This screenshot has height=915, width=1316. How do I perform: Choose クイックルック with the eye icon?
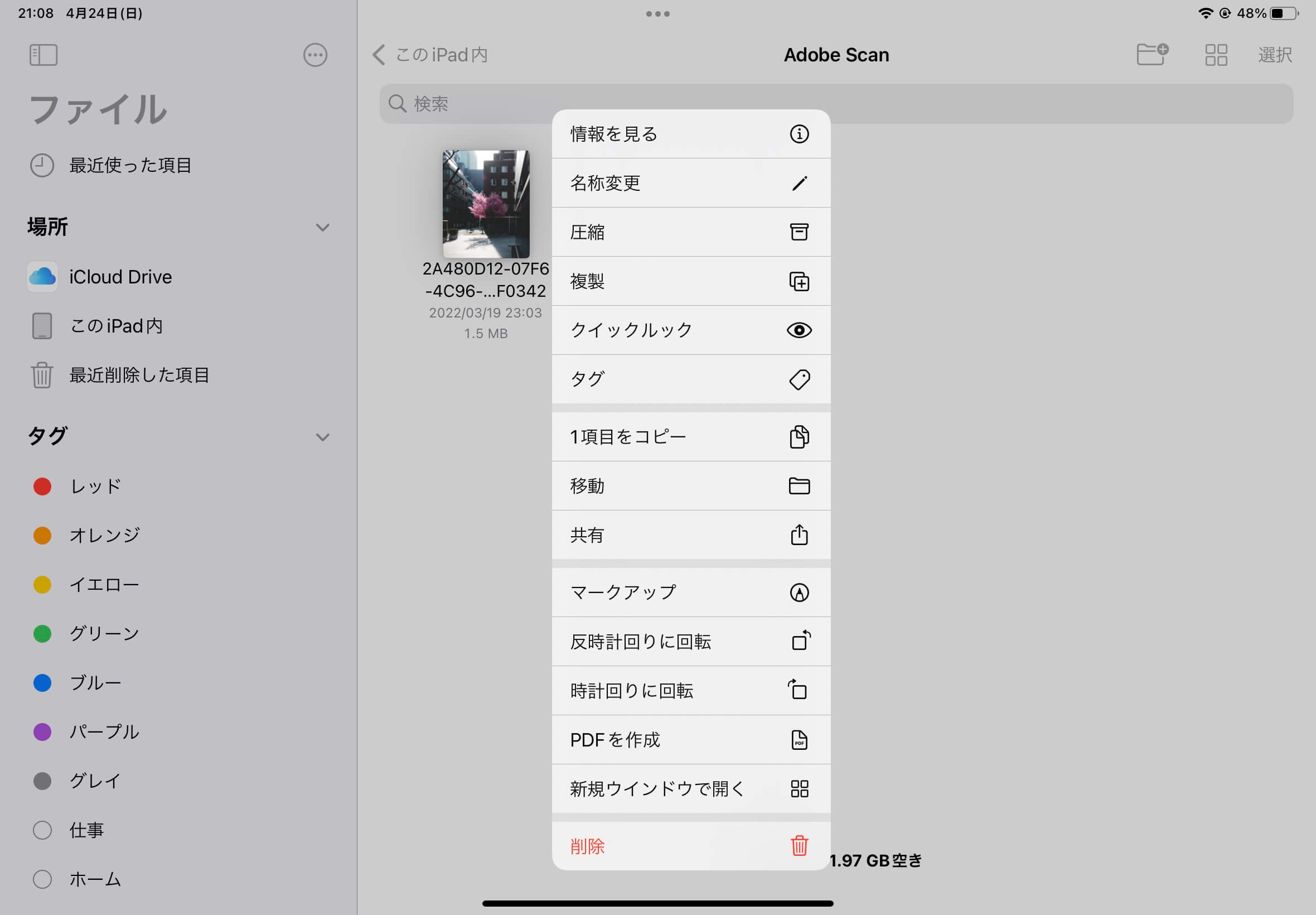click(x=691, y=330)
